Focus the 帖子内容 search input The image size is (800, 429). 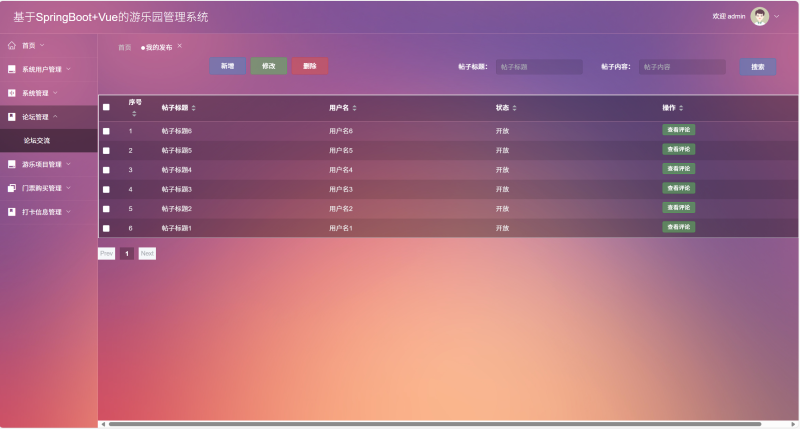[x=682, y=67]
